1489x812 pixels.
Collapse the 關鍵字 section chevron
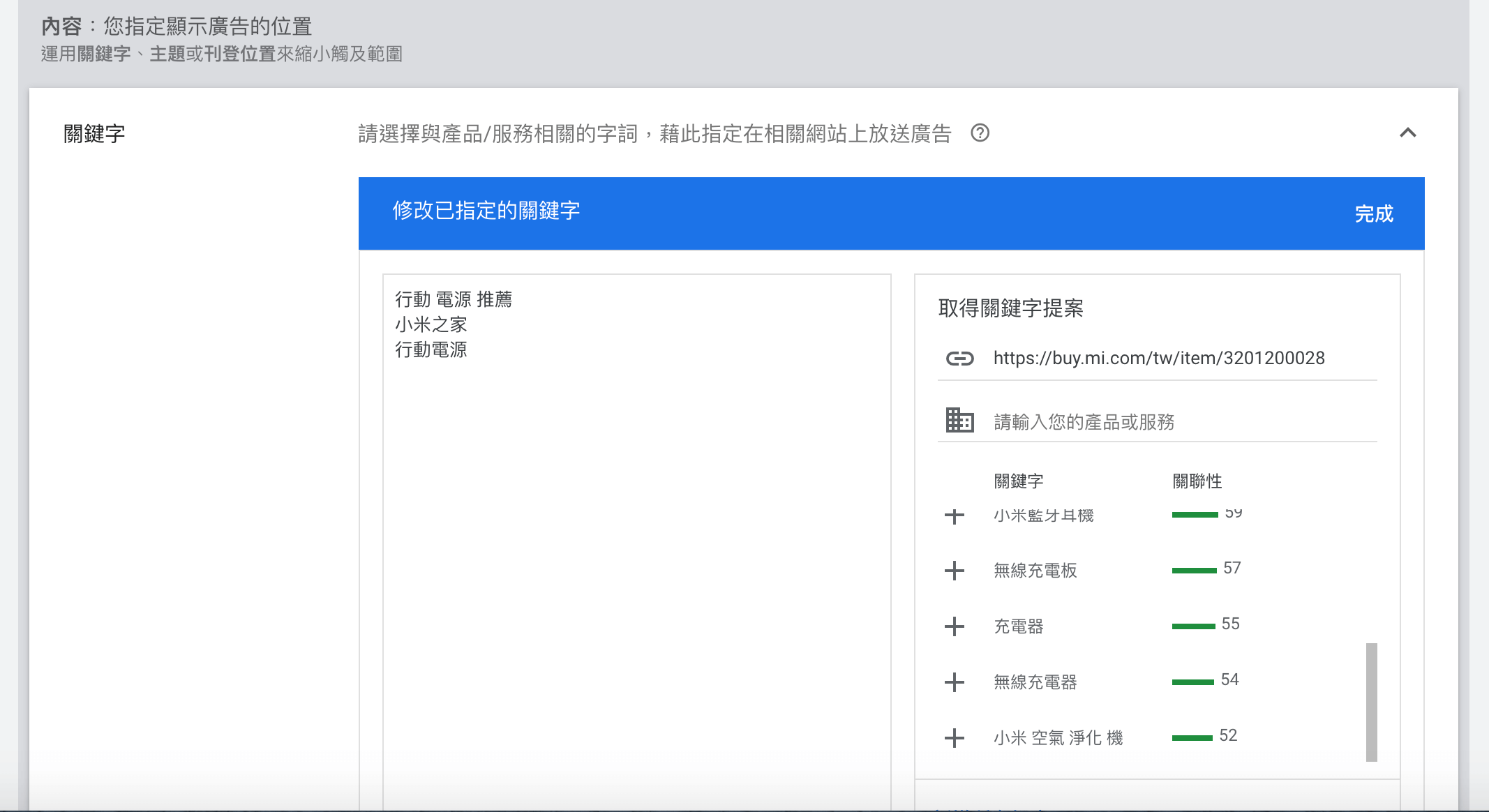1407,133
